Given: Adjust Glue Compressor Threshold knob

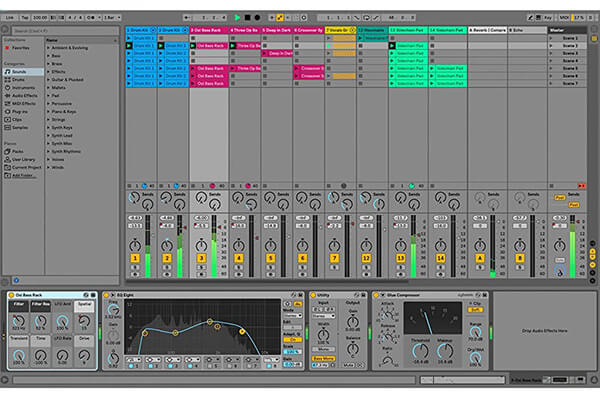Looking at the screenshot, I should tap(420, 351).
